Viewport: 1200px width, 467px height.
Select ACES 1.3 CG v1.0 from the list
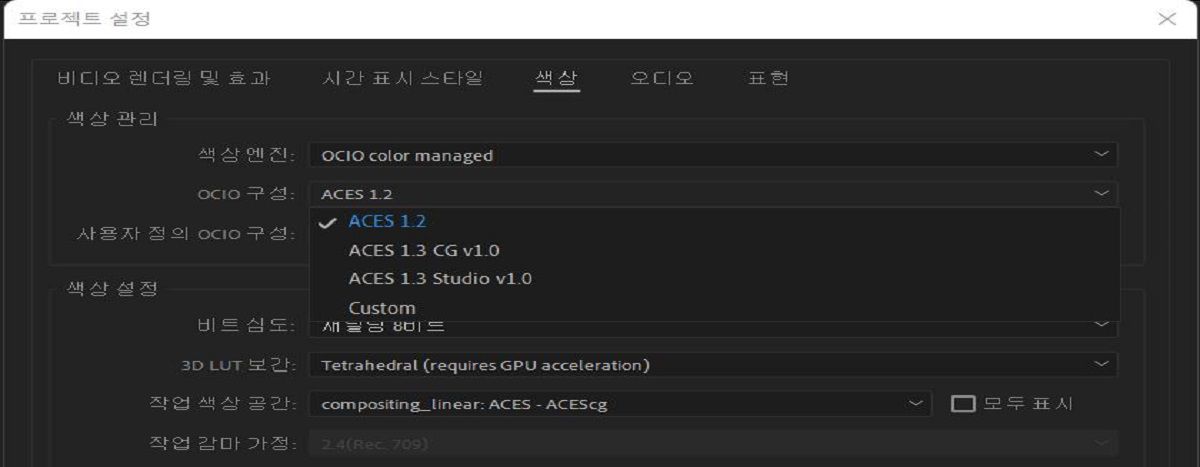click(x=423, y=250)
